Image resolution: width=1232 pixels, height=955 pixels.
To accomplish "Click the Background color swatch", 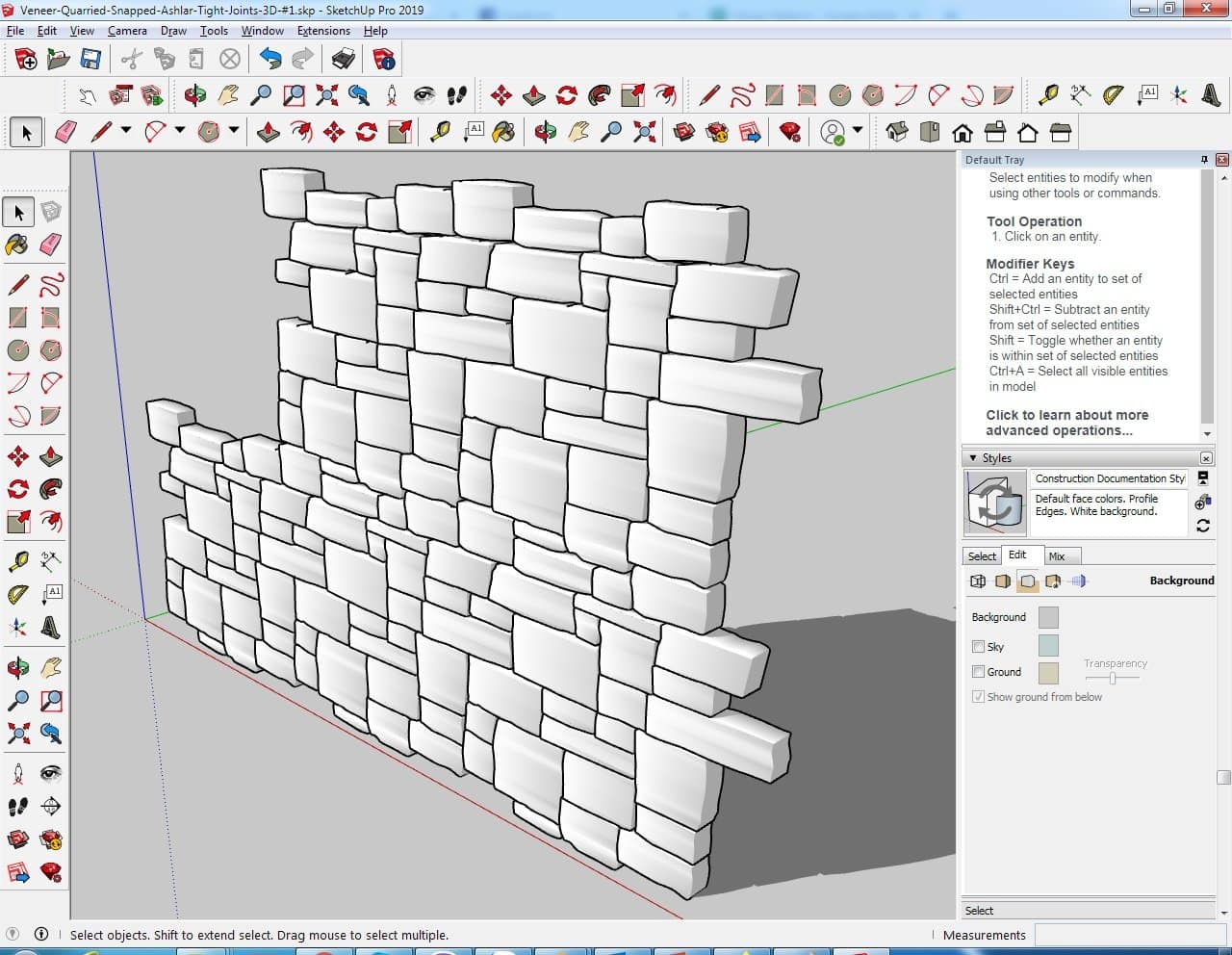I will [x=1048, y=618].
